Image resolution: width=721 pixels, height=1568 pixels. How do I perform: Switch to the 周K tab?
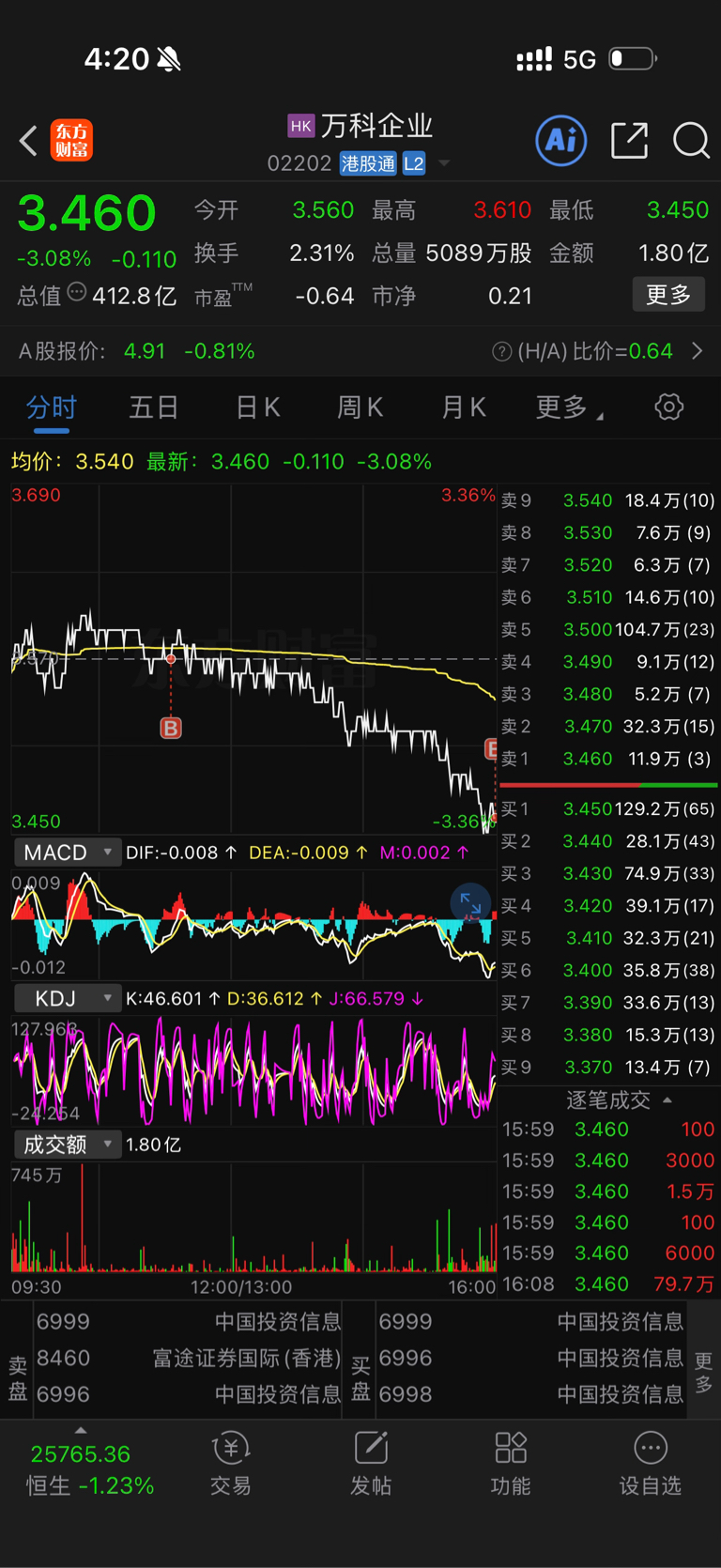click(360, 407)
